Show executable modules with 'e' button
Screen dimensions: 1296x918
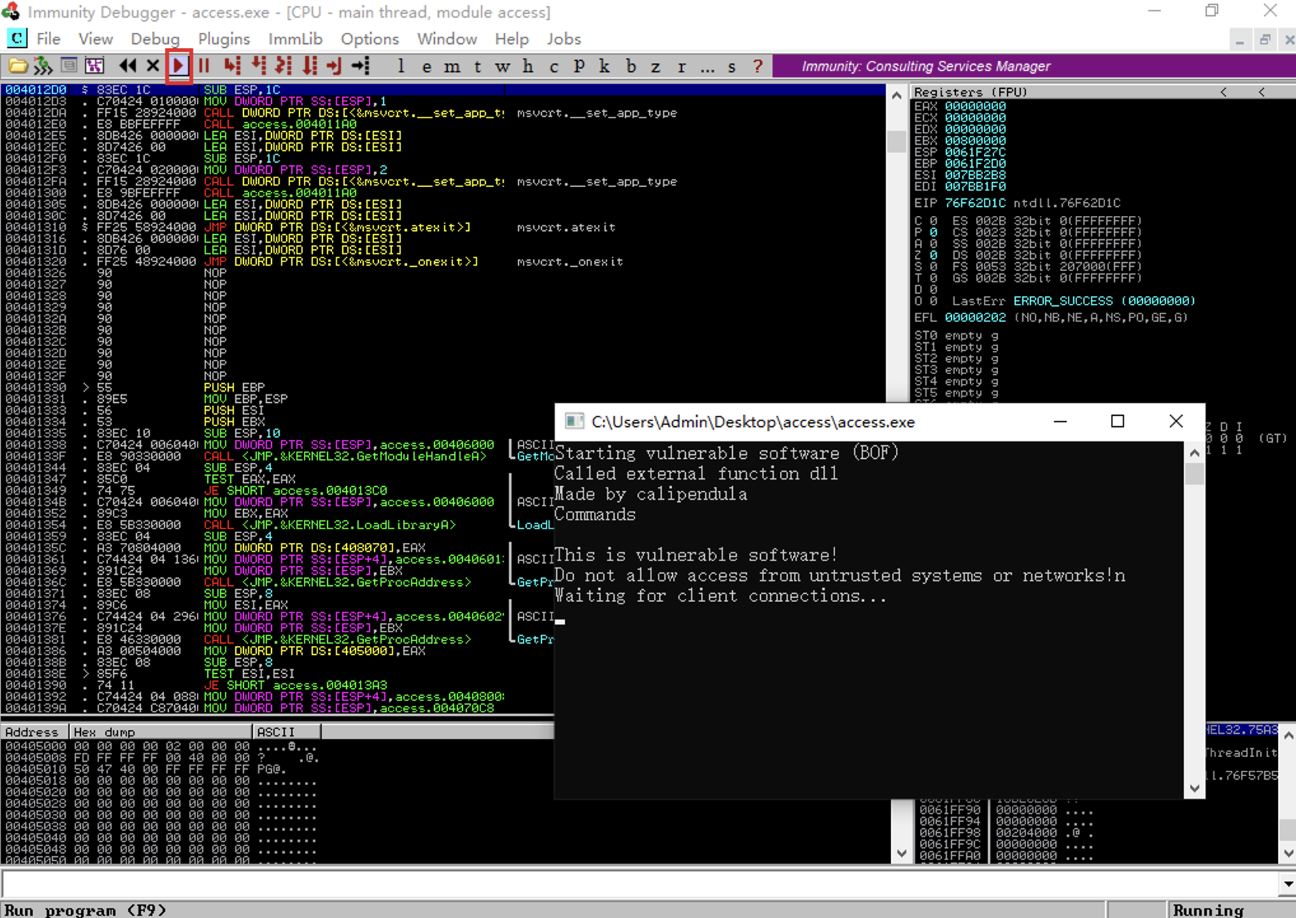[427, 66]
